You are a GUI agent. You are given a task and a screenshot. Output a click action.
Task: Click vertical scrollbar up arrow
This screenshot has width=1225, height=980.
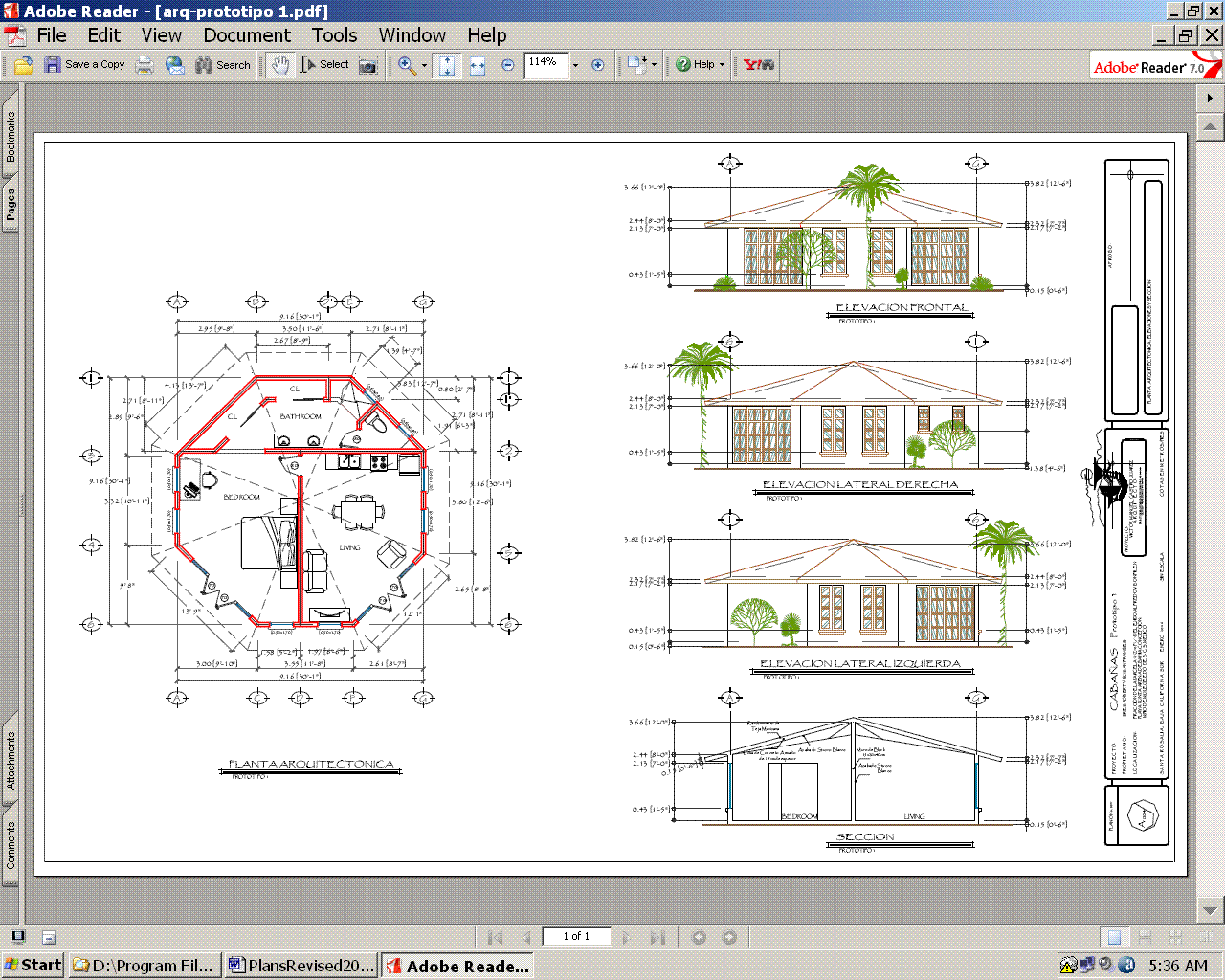pos(1210,126)
